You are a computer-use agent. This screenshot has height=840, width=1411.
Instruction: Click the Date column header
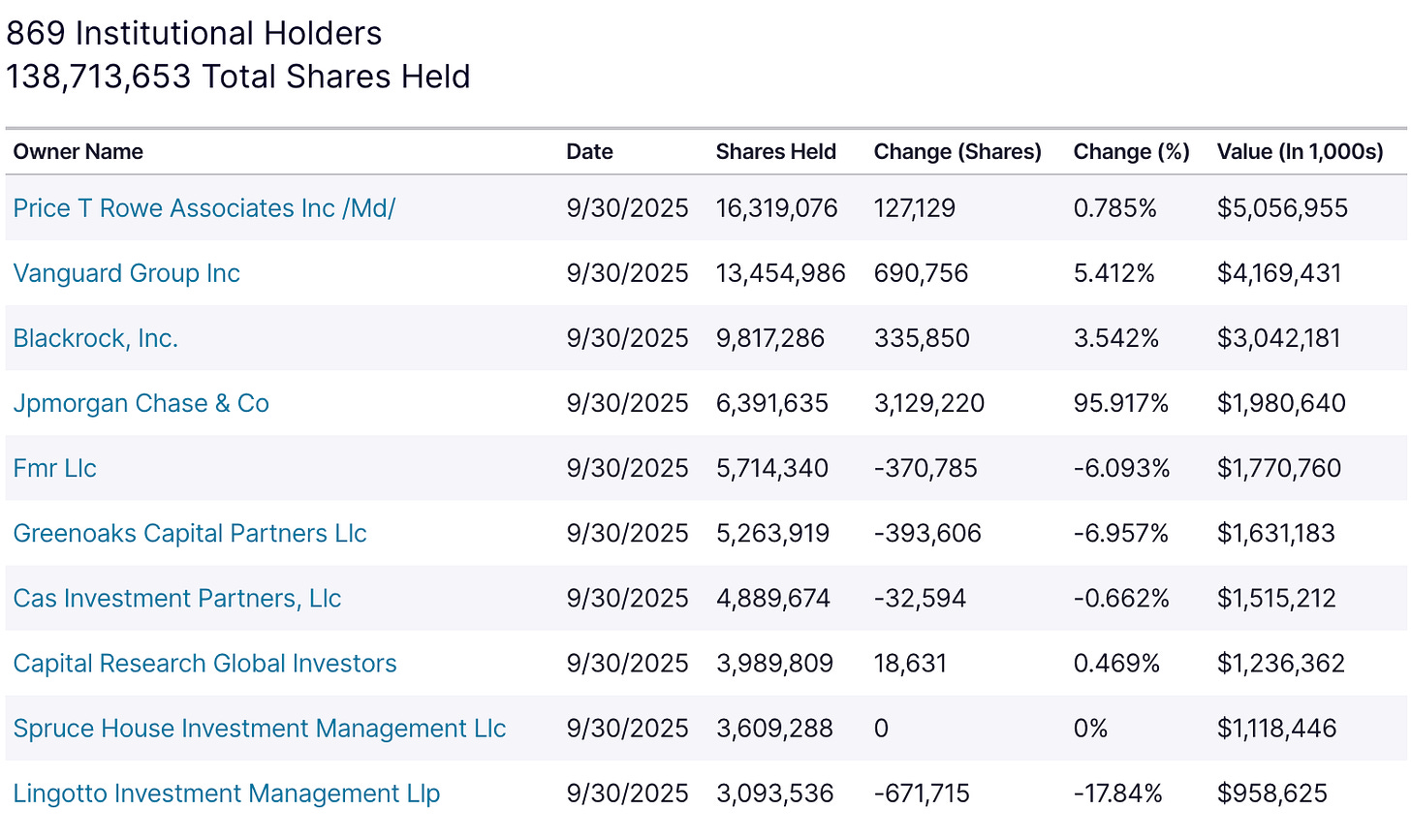point(589,151)
